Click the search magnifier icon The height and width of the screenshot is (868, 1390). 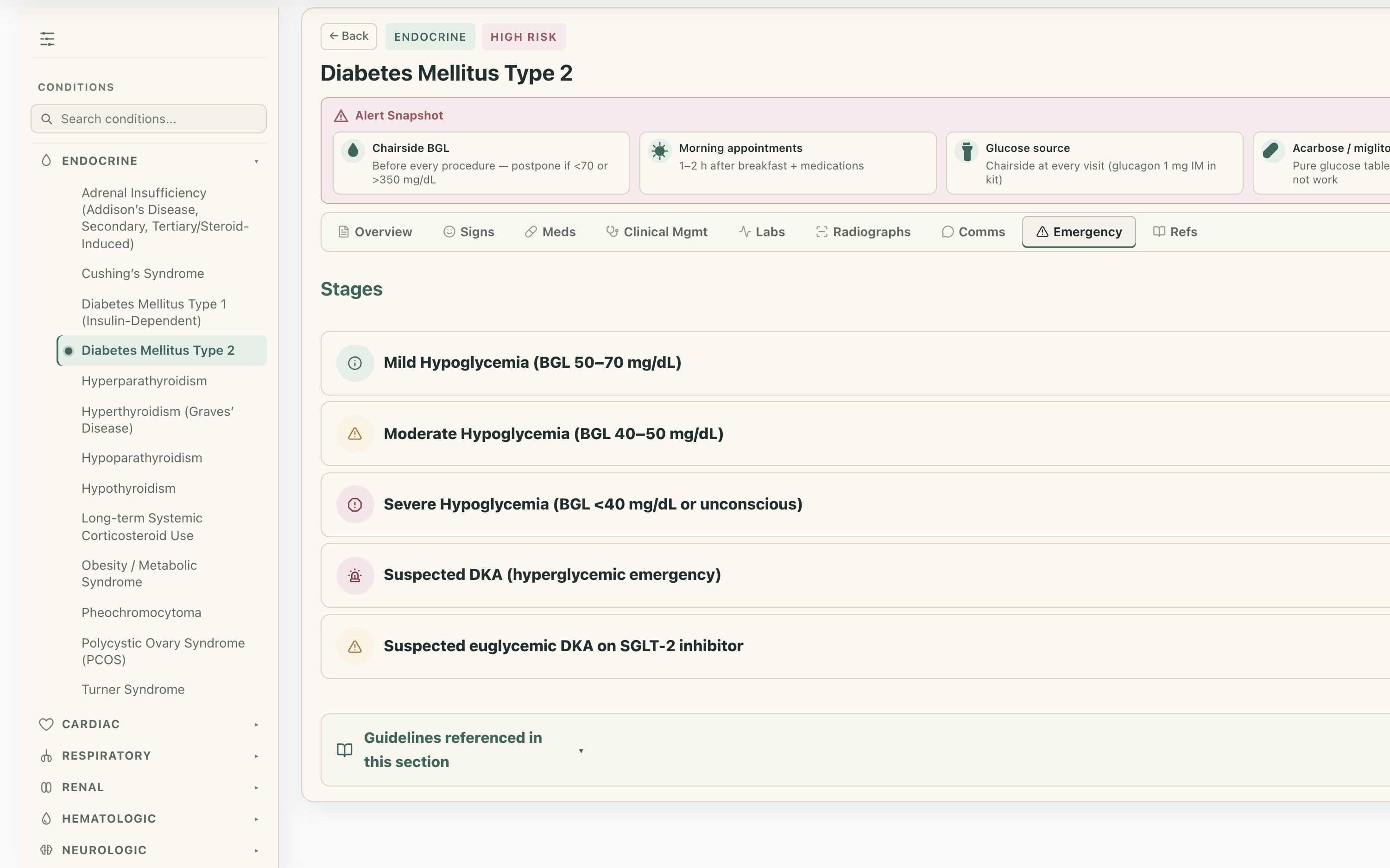coord(47,119)
